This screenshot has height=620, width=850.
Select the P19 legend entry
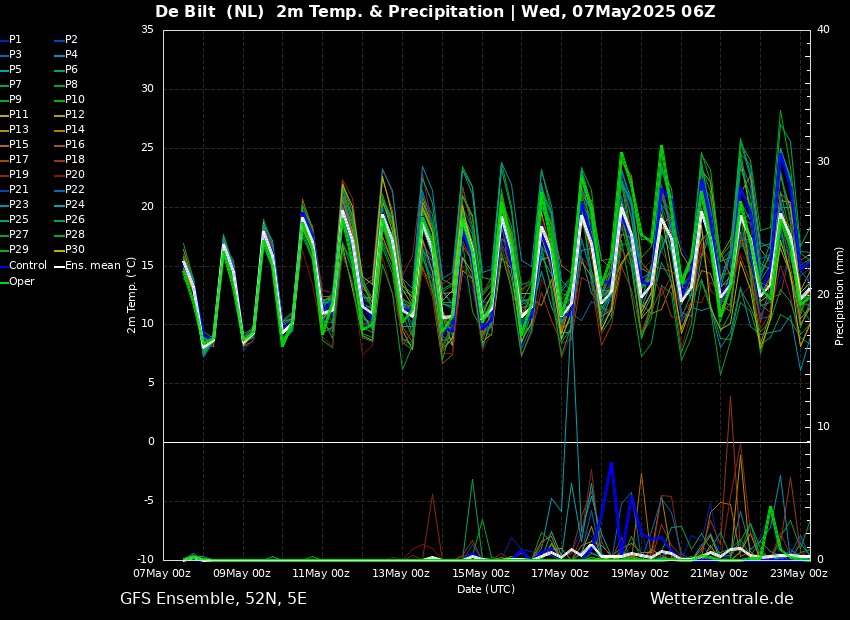(18, 175)
